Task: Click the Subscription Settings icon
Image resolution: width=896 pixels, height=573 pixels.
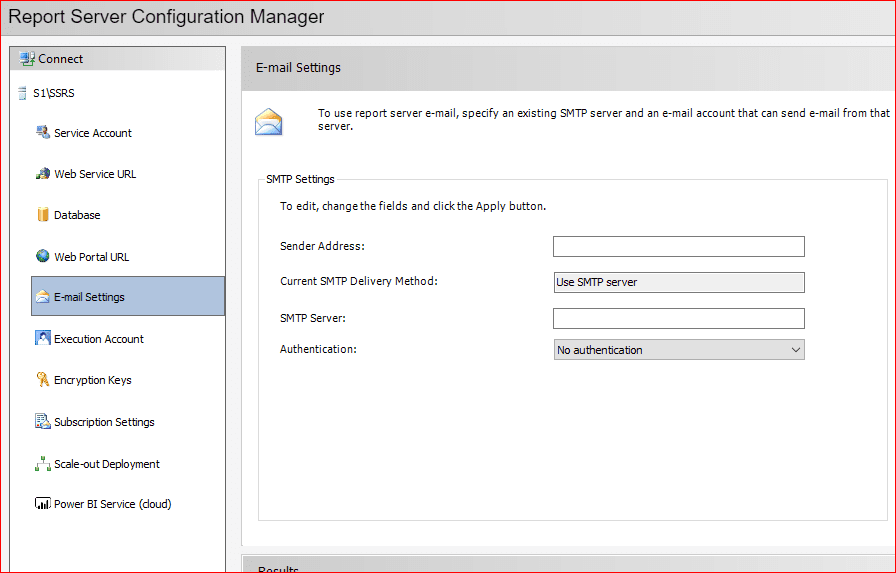Action: click(x=43, y=422)
